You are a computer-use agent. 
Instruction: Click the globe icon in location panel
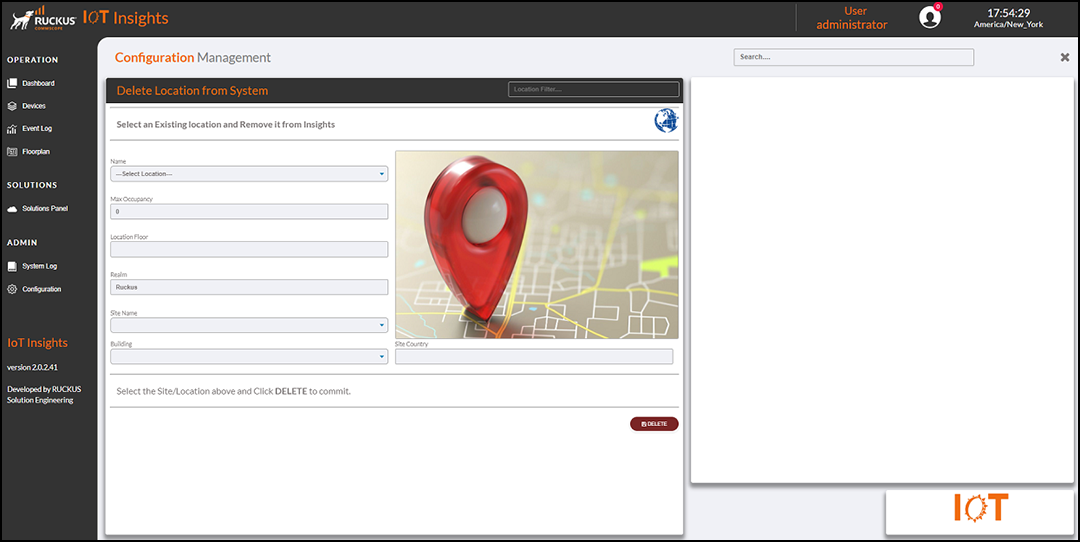coord(666,121)
